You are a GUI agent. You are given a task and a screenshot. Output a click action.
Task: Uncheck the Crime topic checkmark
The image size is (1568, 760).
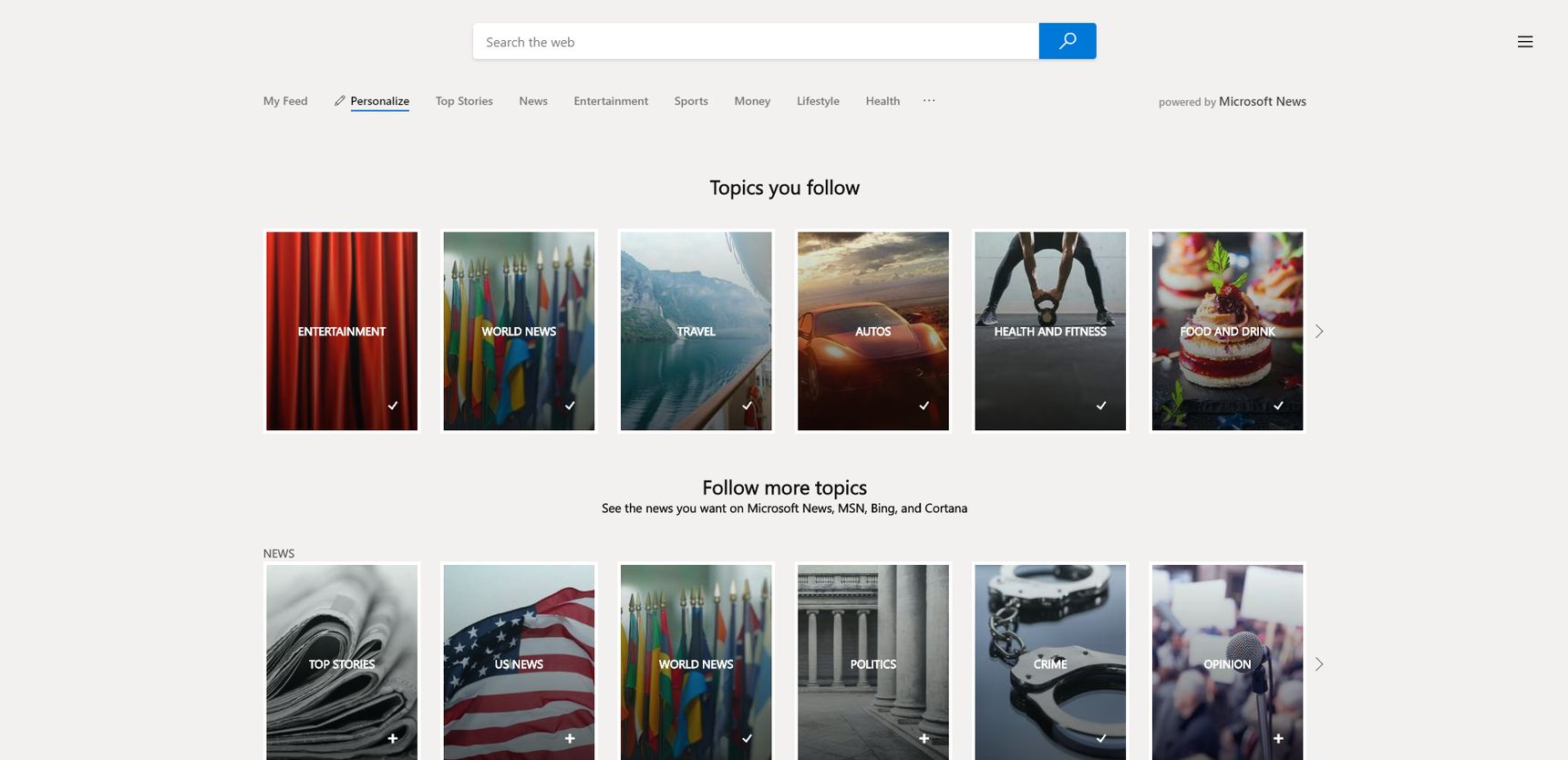pyautogui.click(x=1101, y=738)
